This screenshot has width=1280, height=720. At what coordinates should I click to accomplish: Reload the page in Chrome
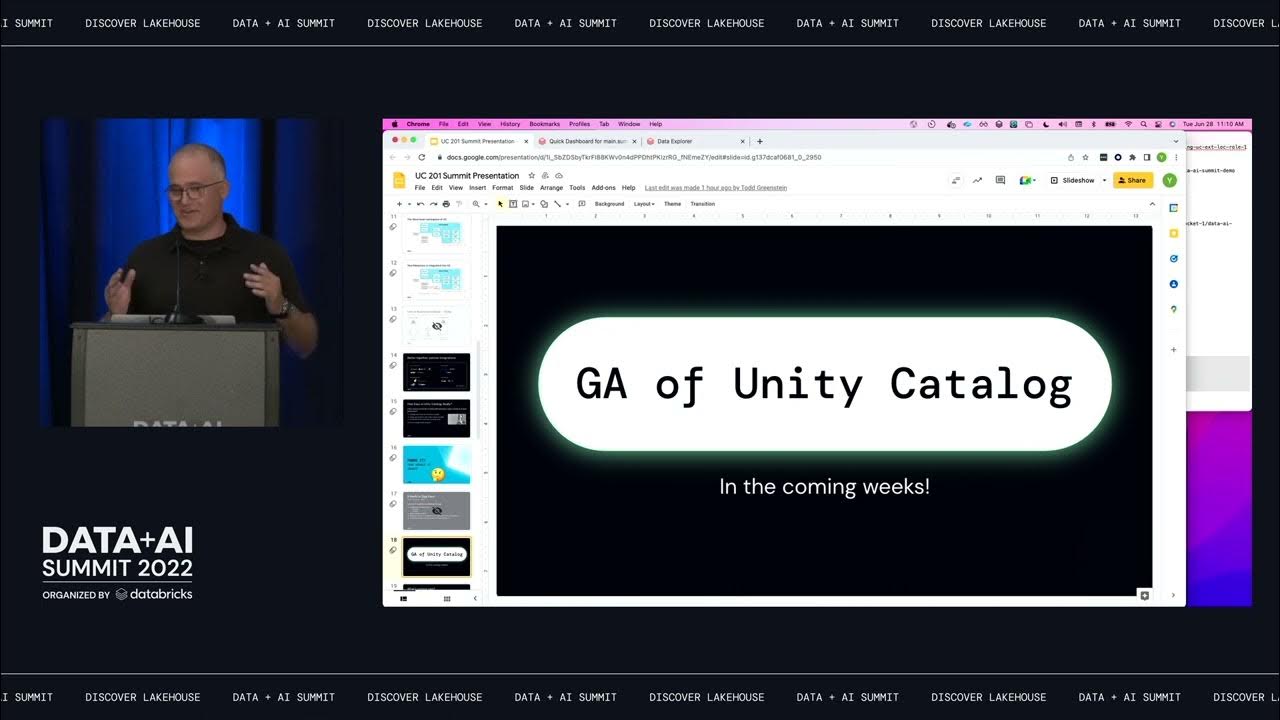421,157
